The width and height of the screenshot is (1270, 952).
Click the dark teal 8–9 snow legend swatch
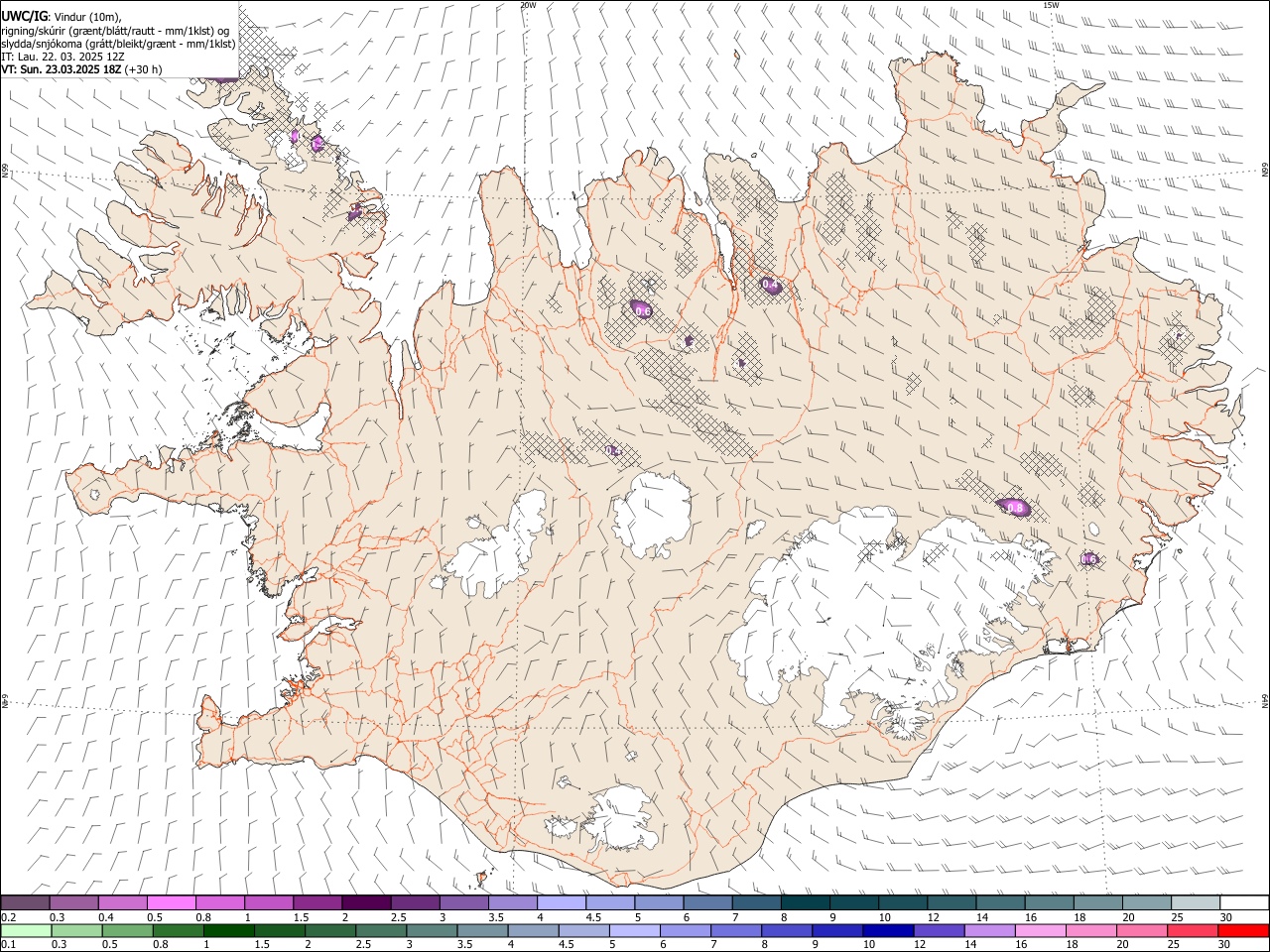(x=805, y=903)
